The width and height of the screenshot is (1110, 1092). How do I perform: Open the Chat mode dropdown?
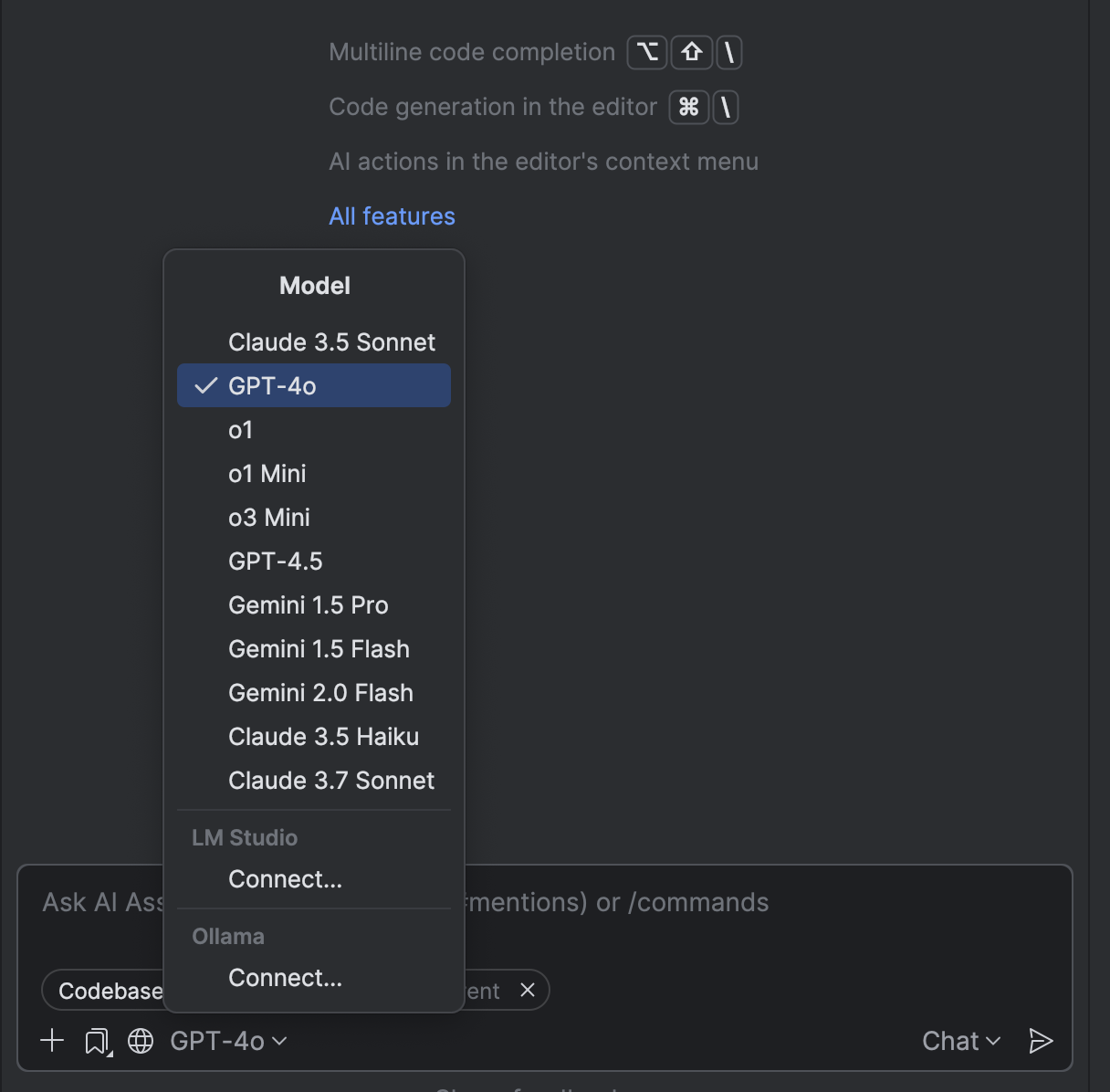point(961,1040)
